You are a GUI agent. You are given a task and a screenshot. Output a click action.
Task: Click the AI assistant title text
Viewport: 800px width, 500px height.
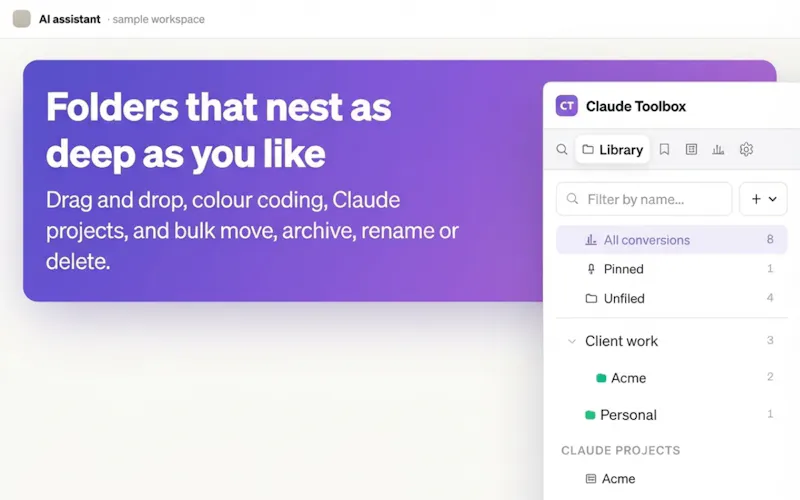tap(70, 19)
